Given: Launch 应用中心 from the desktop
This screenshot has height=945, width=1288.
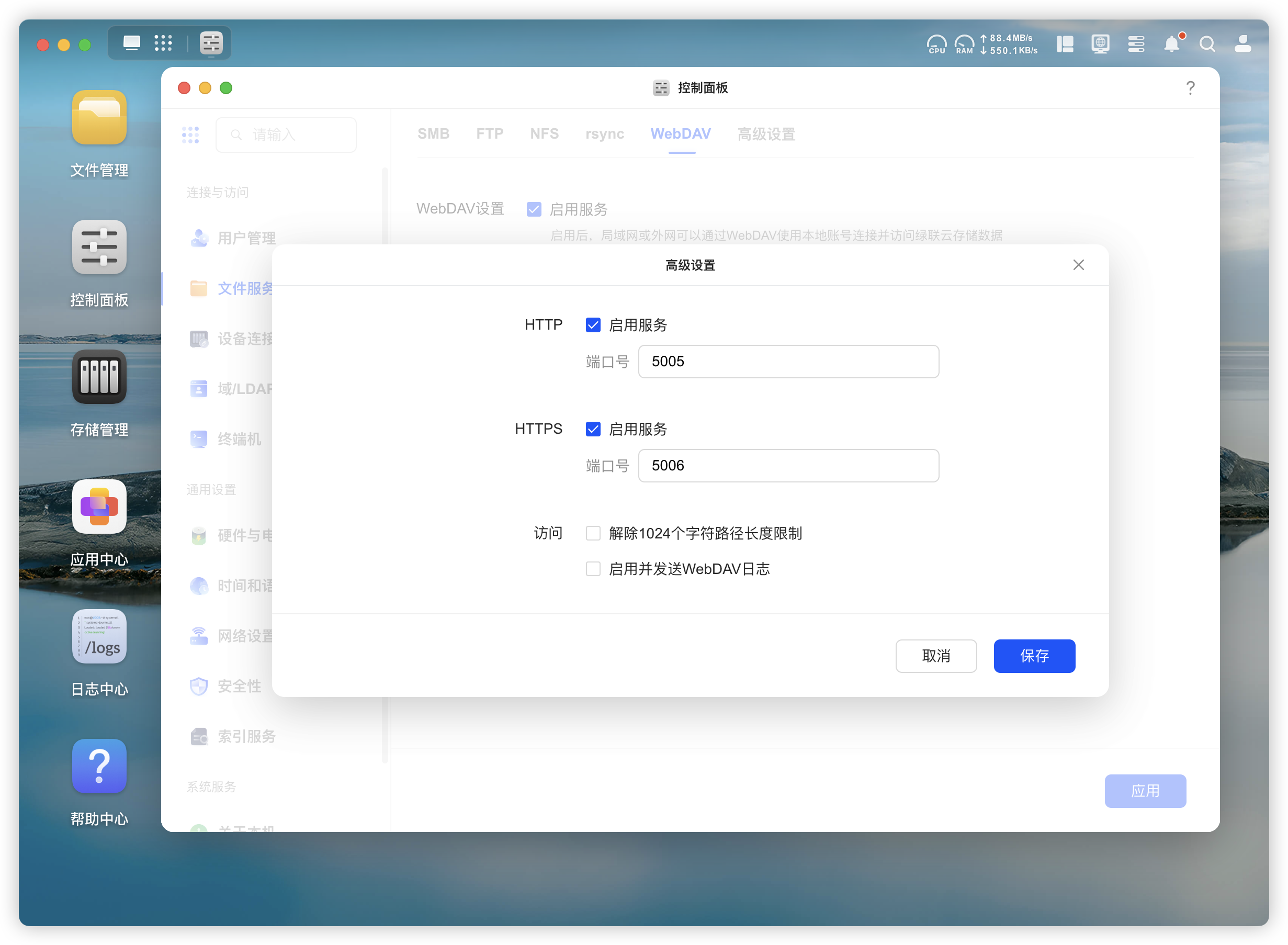Looking at the screenshot, I should tap(99, 507).
